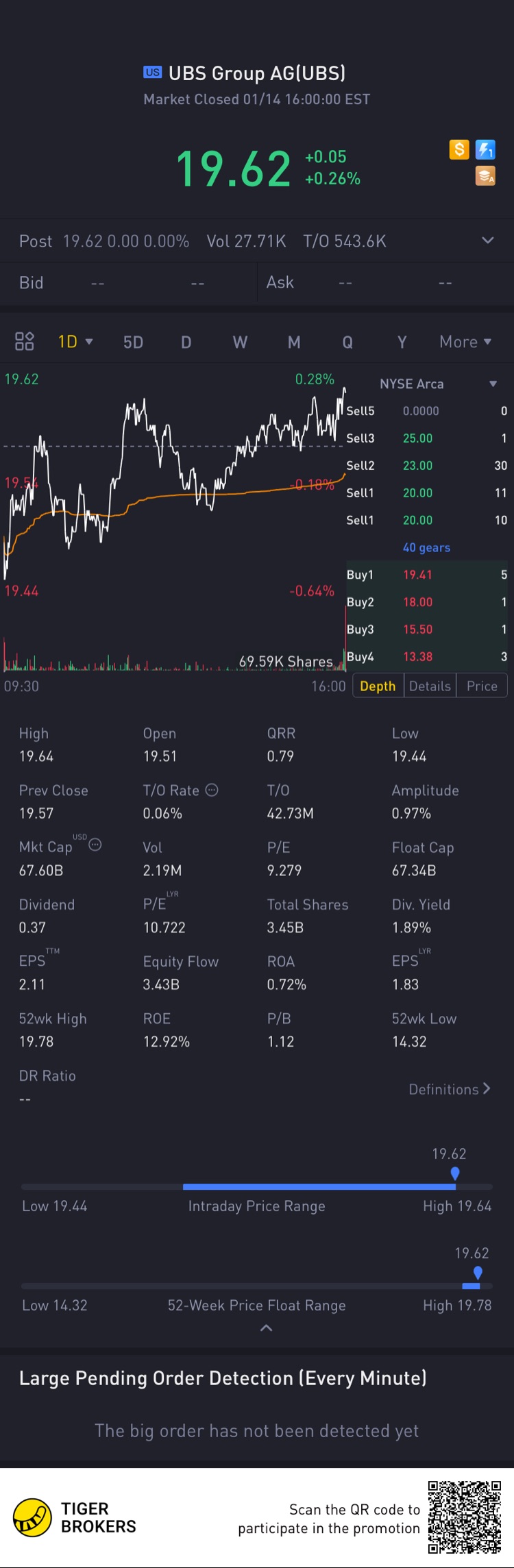
Task: Select the 5D chart tab
Action: [x=133, y=342]
